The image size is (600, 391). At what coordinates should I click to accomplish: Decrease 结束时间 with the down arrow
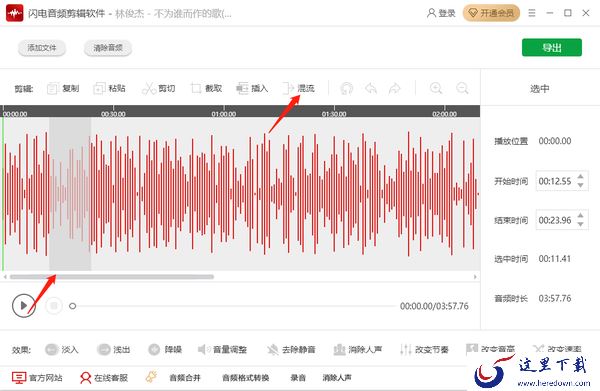click(x=580, y=225)
